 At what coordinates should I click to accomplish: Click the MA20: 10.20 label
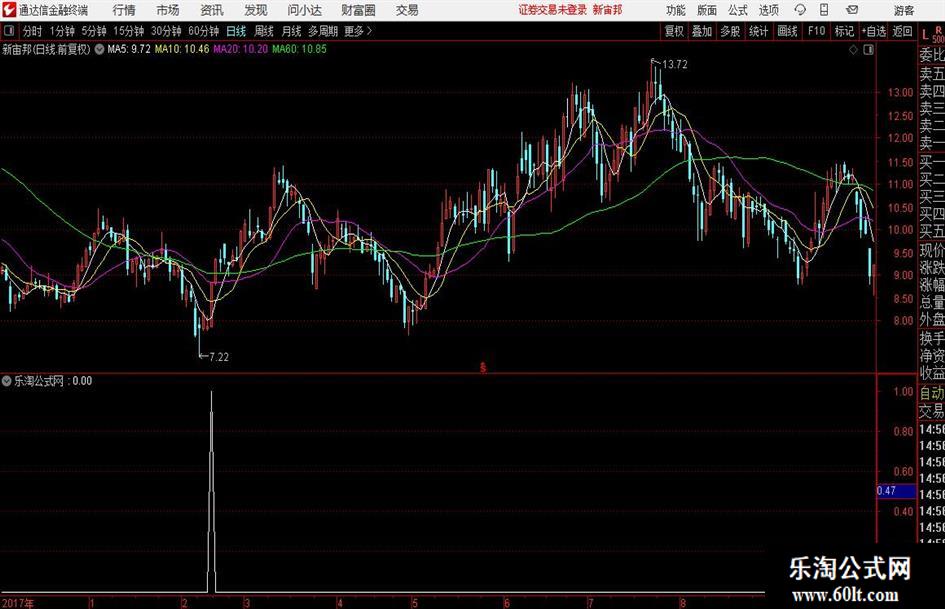[x=240, y=49]
